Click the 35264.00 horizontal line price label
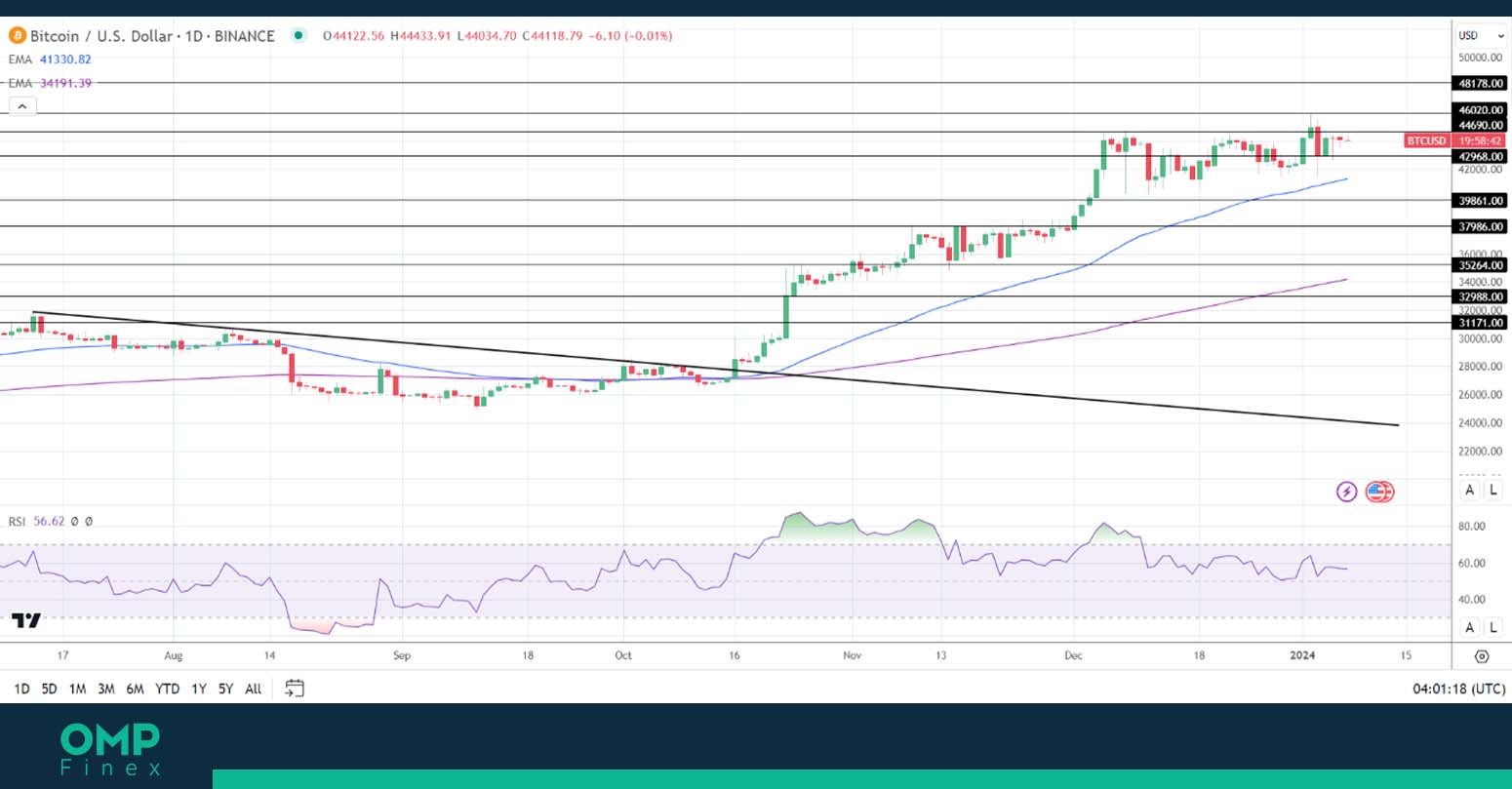Image resolution: width=1512 pixels, height=789 pixels. coord(1481,265)
